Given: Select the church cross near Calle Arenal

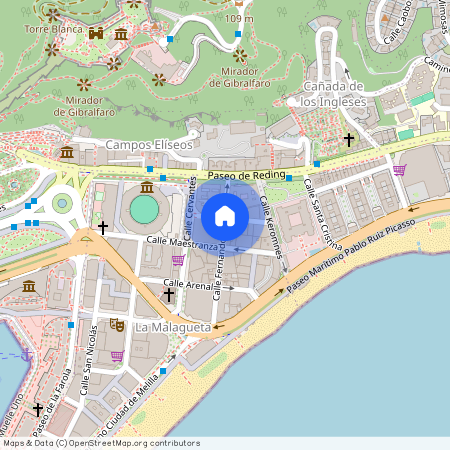Looking at the screenshot, I should (169, 295).
